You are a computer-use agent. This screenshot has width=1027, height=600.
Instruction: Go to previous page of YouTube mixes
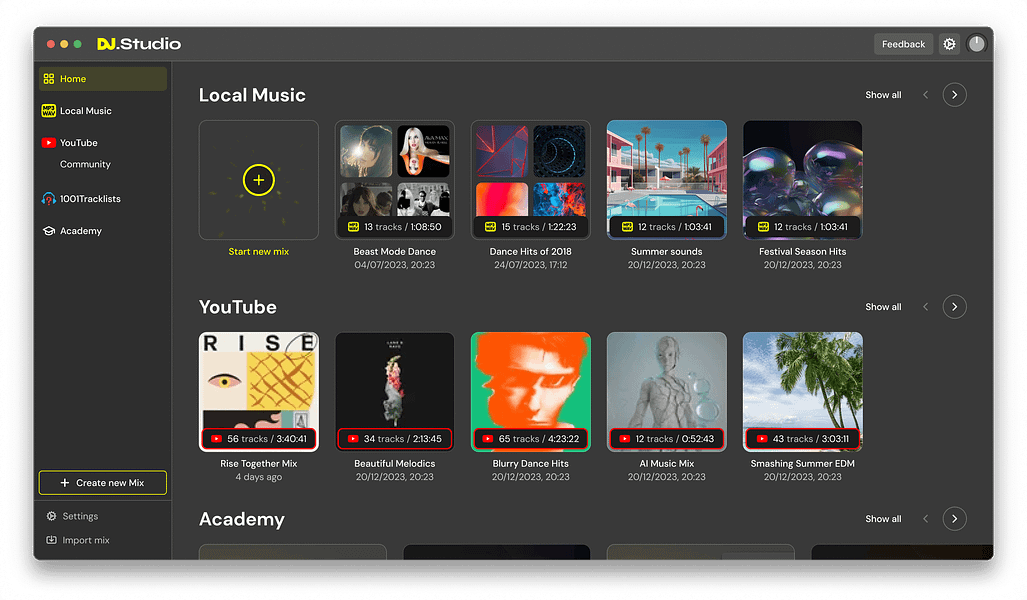point(925,307)
